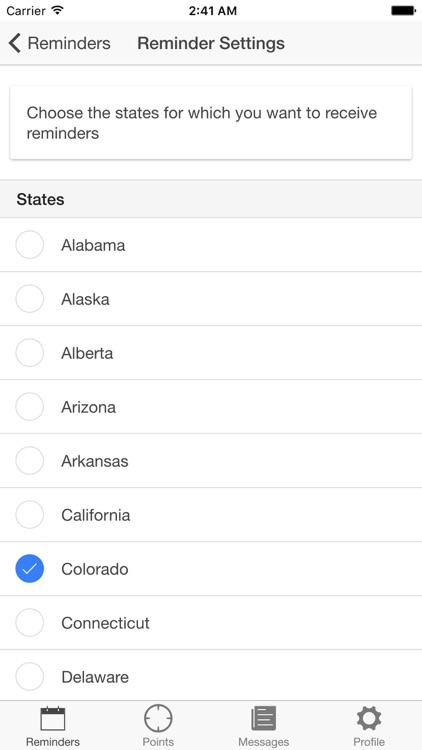Screen dimensions: 422x750
Task: Tap the choose states instruction card
Action: tap(211, 122)
